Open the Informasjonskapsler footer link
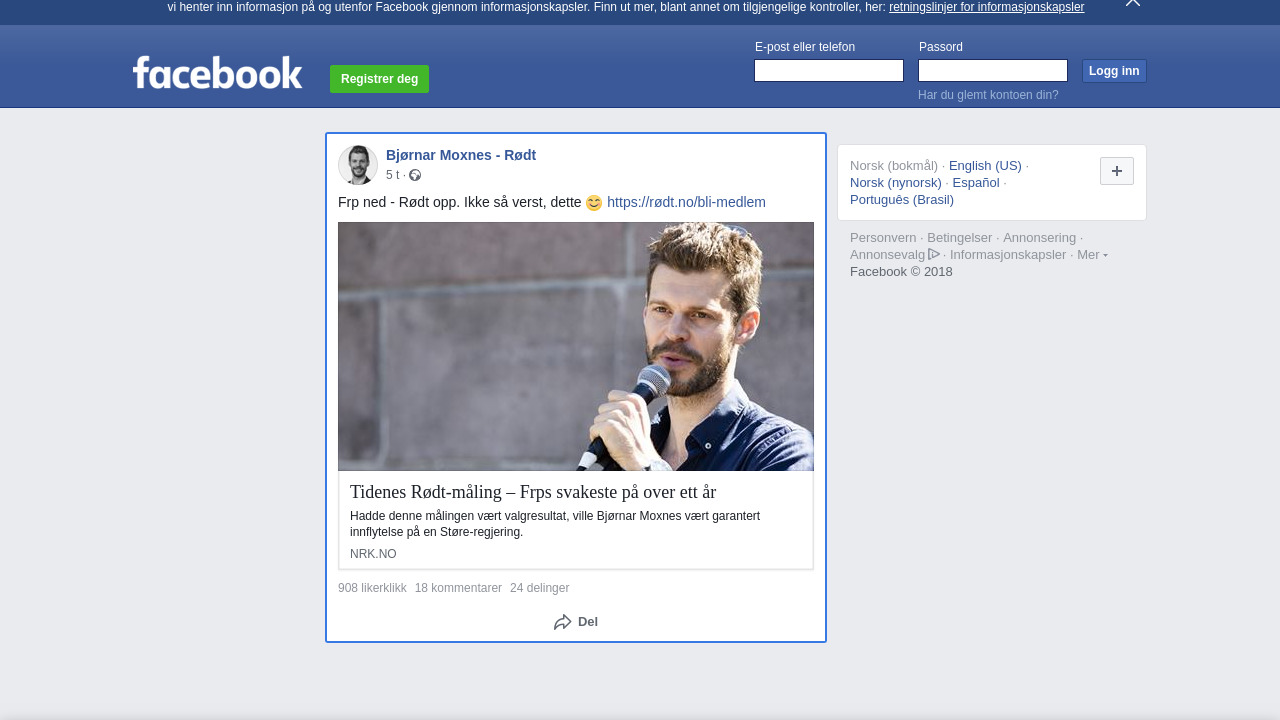The width and height of the screenshot is (1280, 720). (1008, 255)
